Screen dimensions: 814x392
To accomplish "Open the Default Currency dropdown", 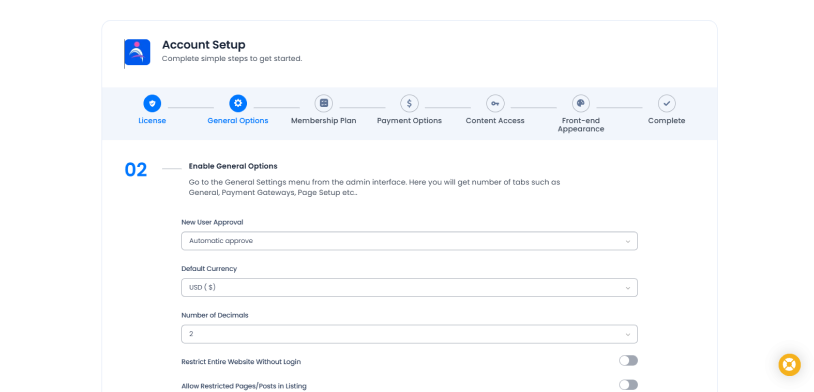I will point(410,288).
